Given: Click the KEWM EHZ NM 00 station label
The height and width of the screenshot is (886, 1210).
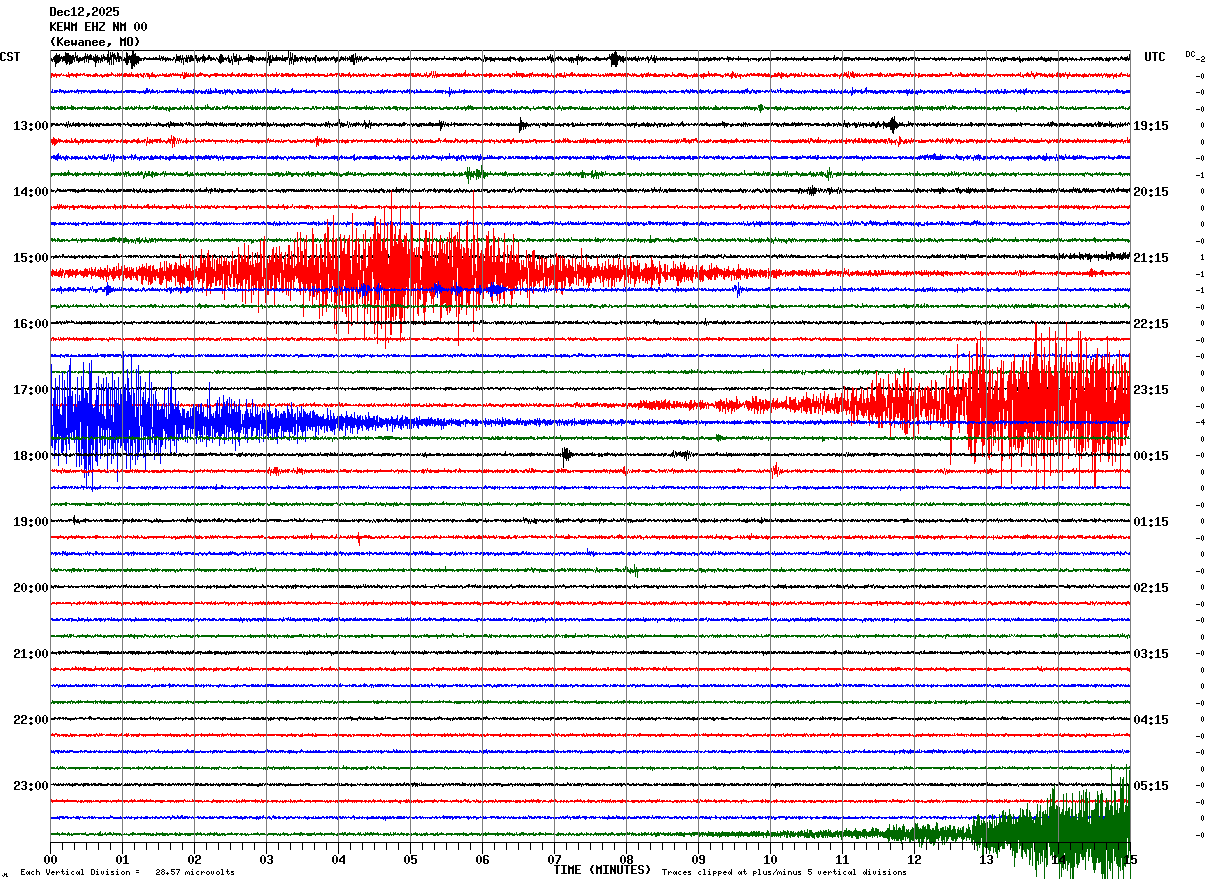Looking at the screenshot, I should pyautogui.click(x=98, y=27).
